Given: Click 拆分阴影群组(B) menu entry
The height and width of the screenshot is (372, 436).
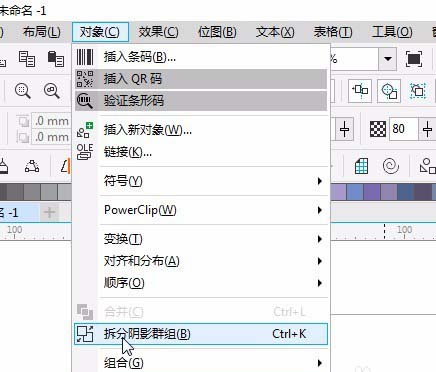Looking at the screenshot, I should tap(201, 334).
